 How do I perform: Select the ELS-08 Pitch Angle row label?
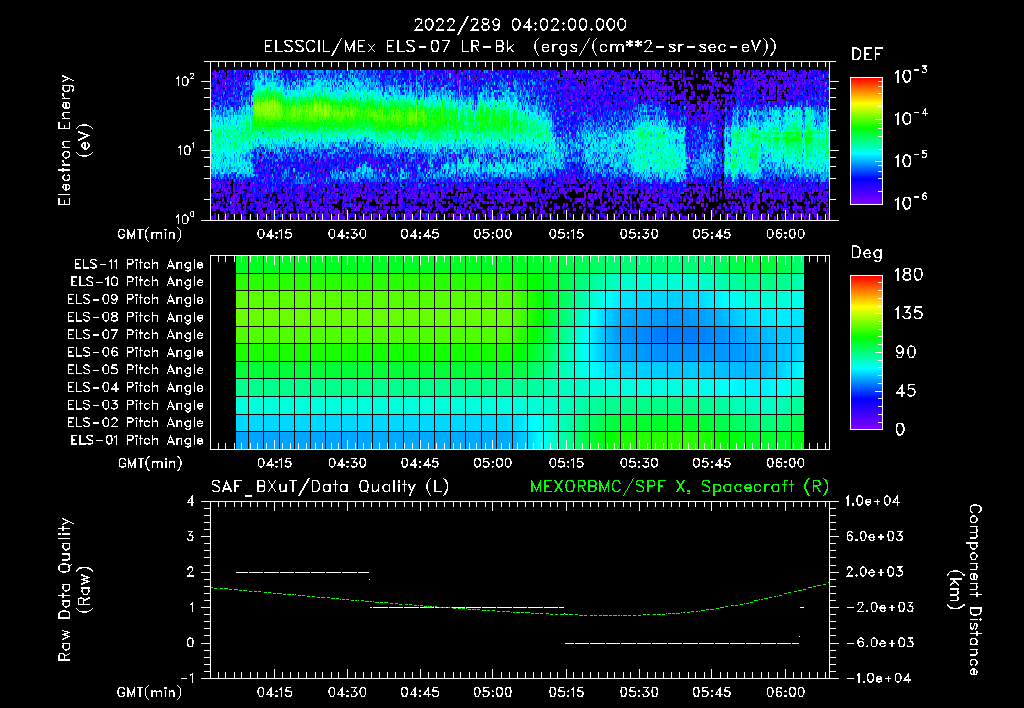click(x=135, y=317)
